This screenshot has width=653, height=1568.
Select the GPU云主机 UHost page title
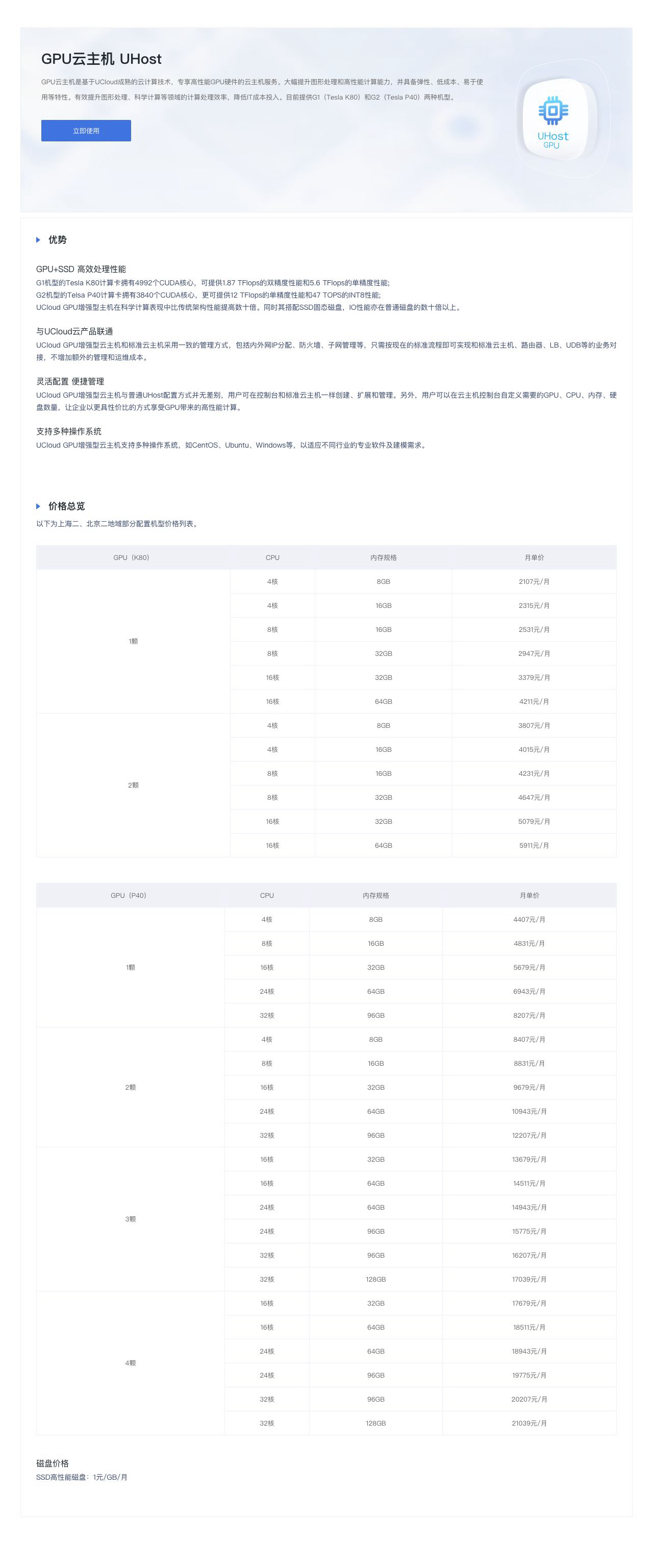click(102, 59)
